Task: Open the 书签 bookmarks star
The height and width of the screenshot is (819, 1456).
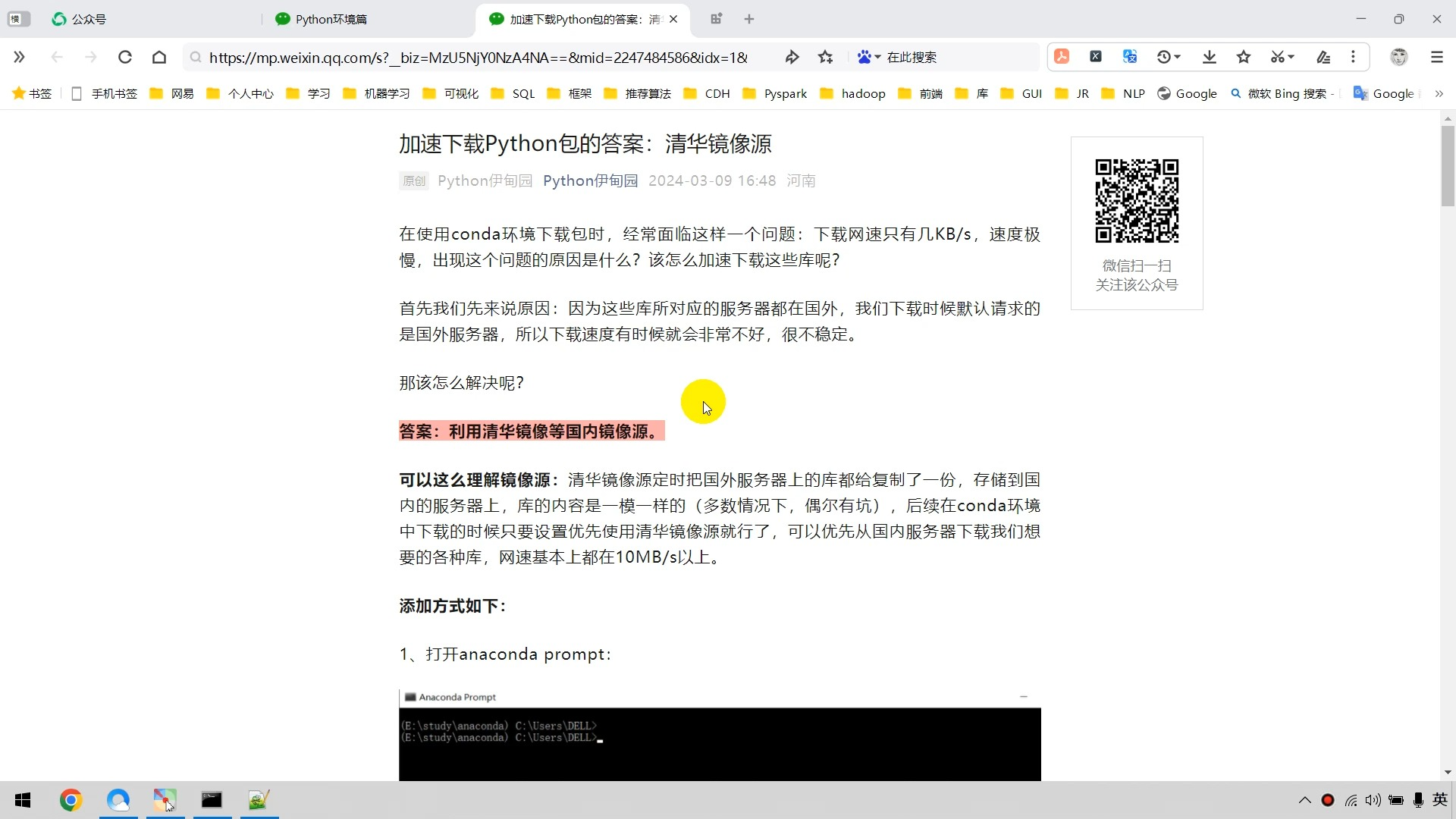Action: pyautogui.click(x=32, y=93)
